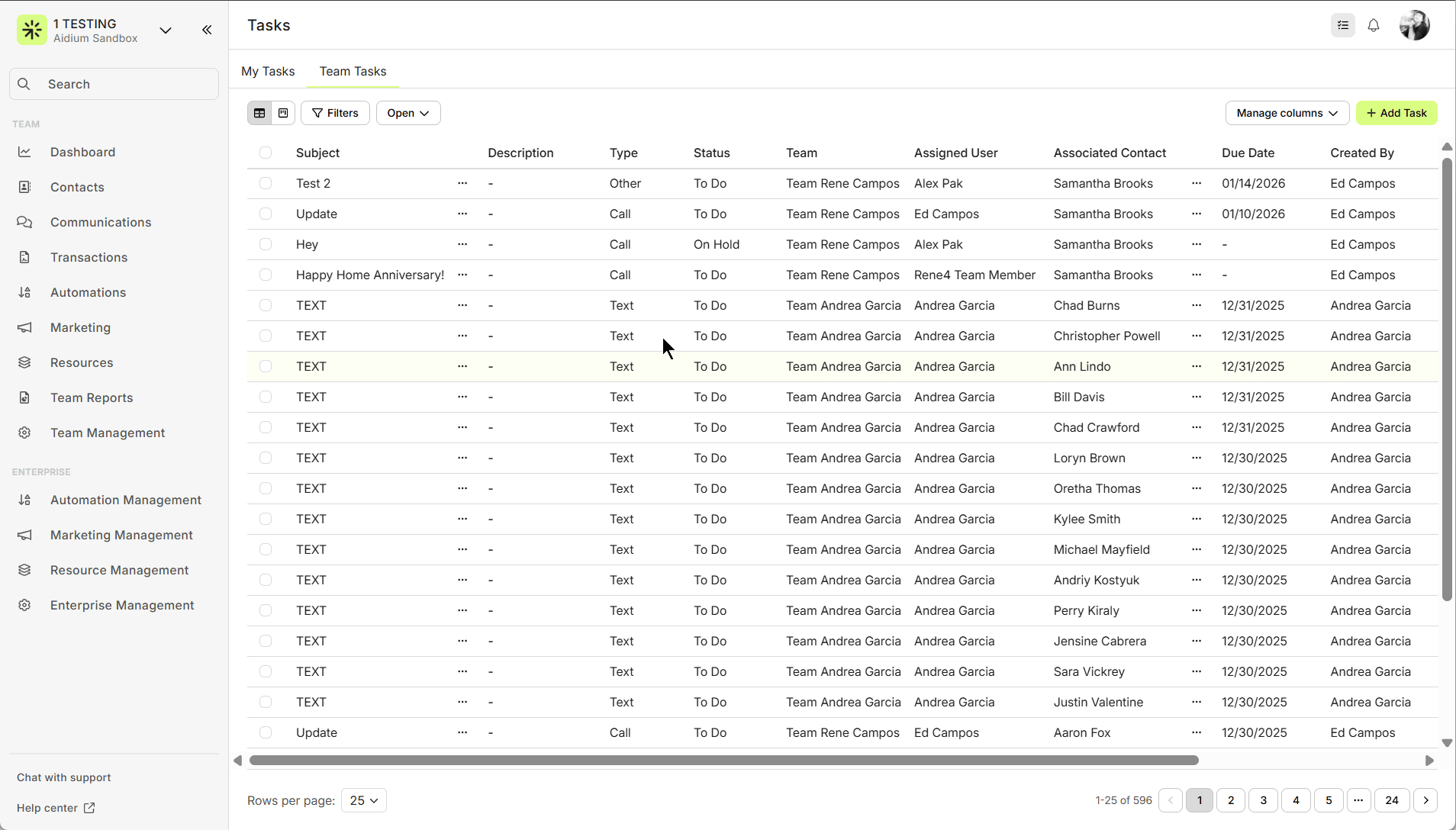Screen dimensions: 1456x830
Task: Go to page 3 of tasks
Action: (x=1264, y=800)
